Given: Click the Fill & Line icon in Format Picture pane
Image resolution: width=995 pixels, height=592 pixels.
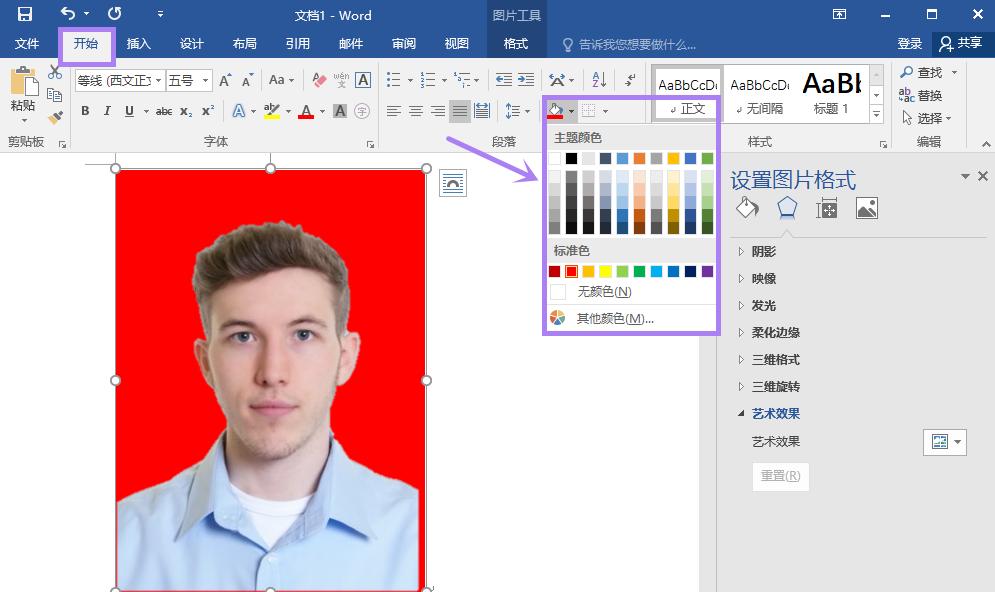Looking at the screenshot, I should (748, 207).
